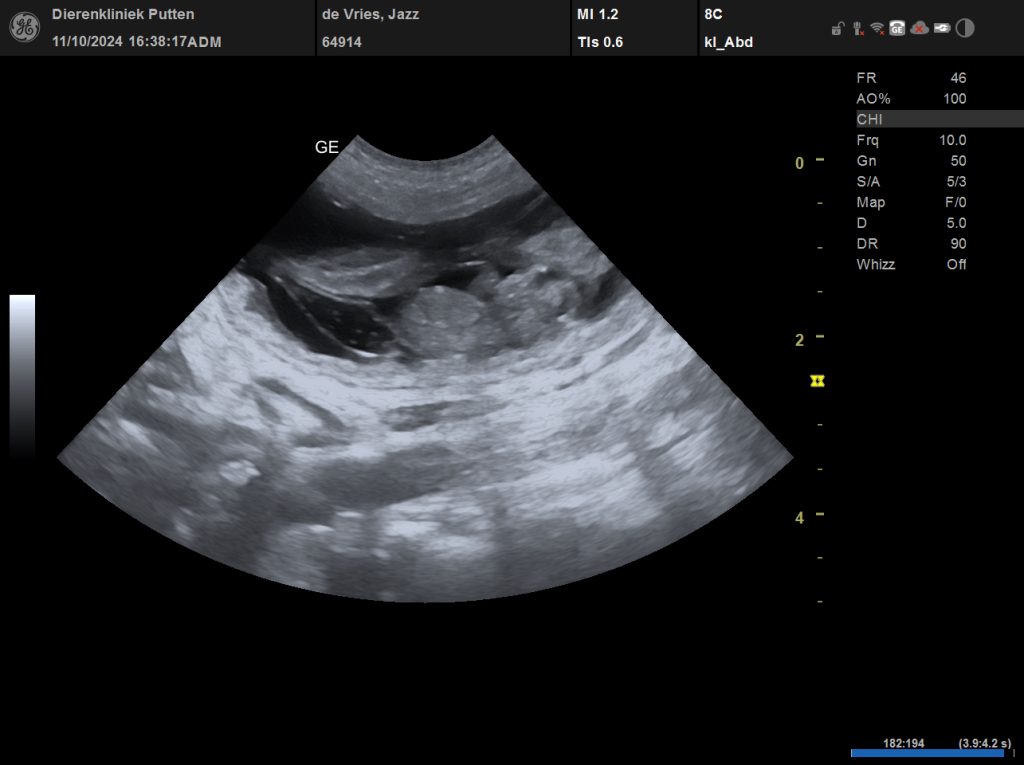The width and height of the screenshot is (1024, 765).
Task: Open the GE remote service phone icon
Action: [897, 29]
